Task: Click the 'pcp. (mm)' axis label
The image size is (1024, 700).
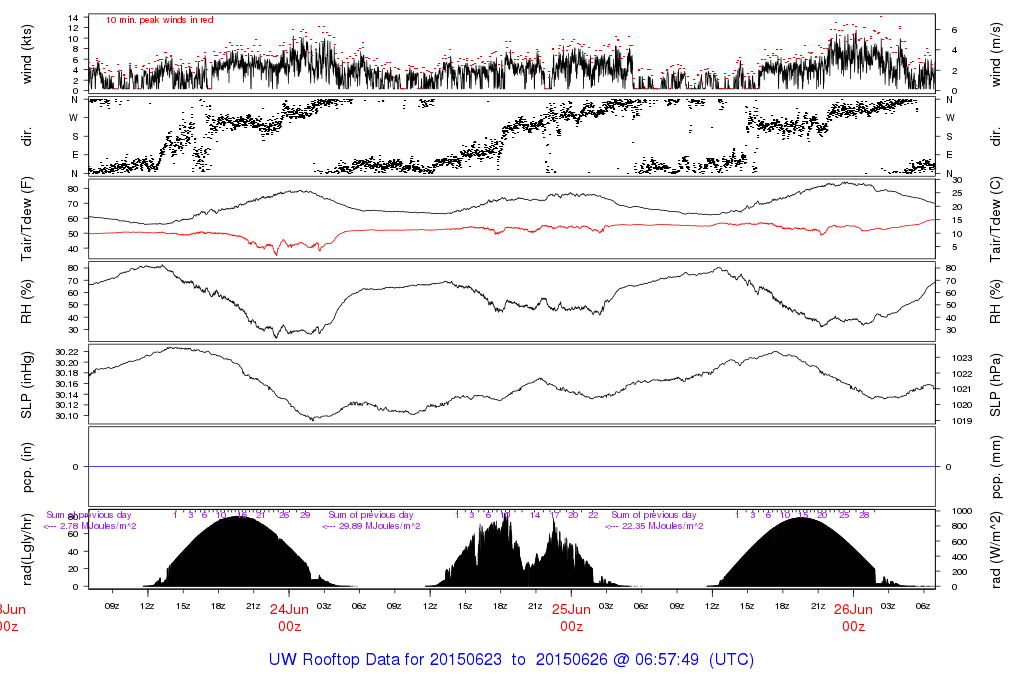Action: [995, 467]
